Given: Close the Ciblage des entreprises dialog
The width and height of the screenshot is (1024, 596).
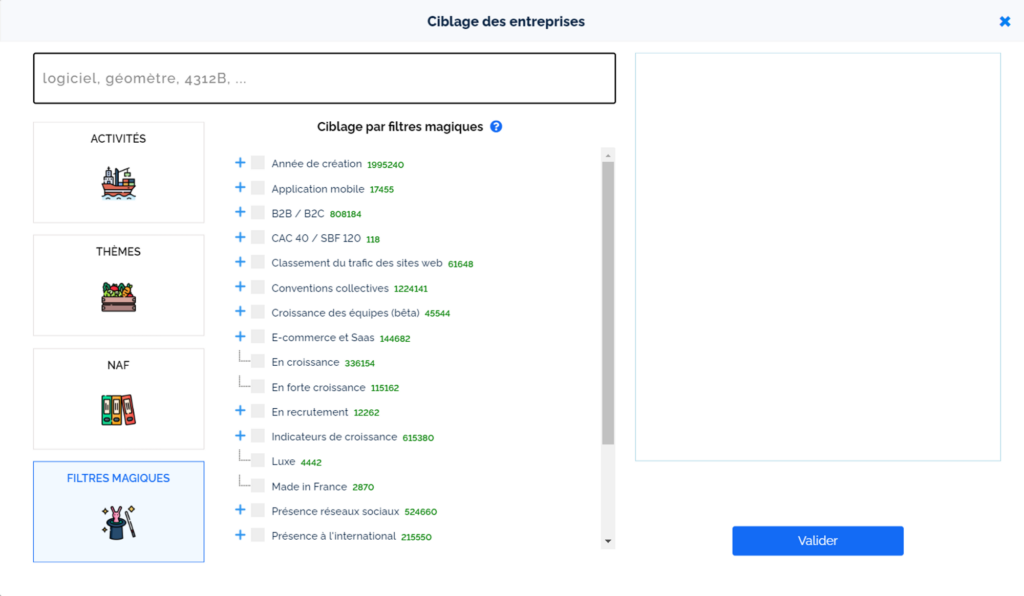Looking at the screenshot, I should (1004, 21).
